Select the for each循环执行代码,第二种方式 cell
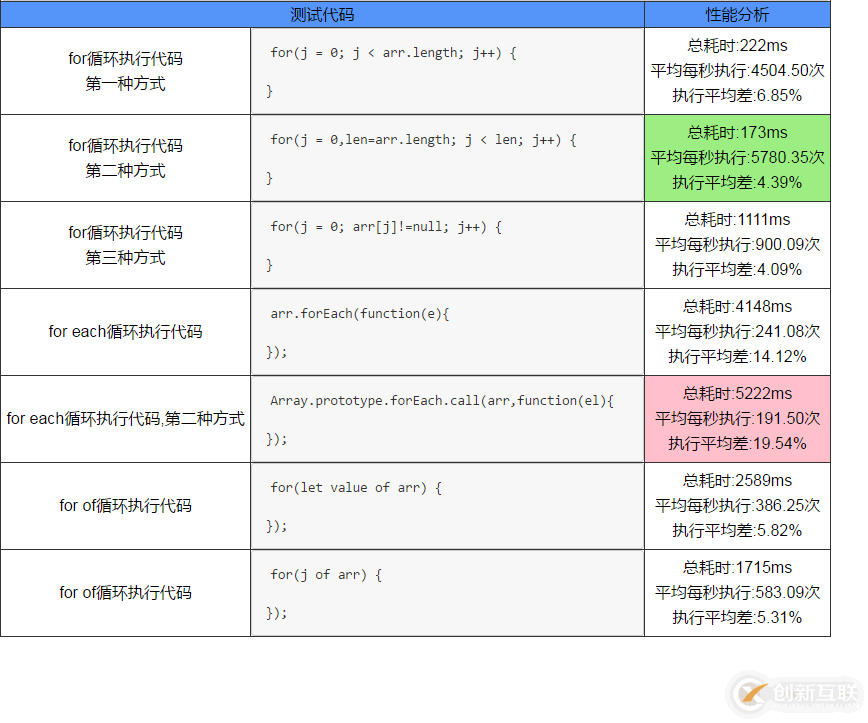This screenshot has width=868, height=723. (x=126, y=419)
